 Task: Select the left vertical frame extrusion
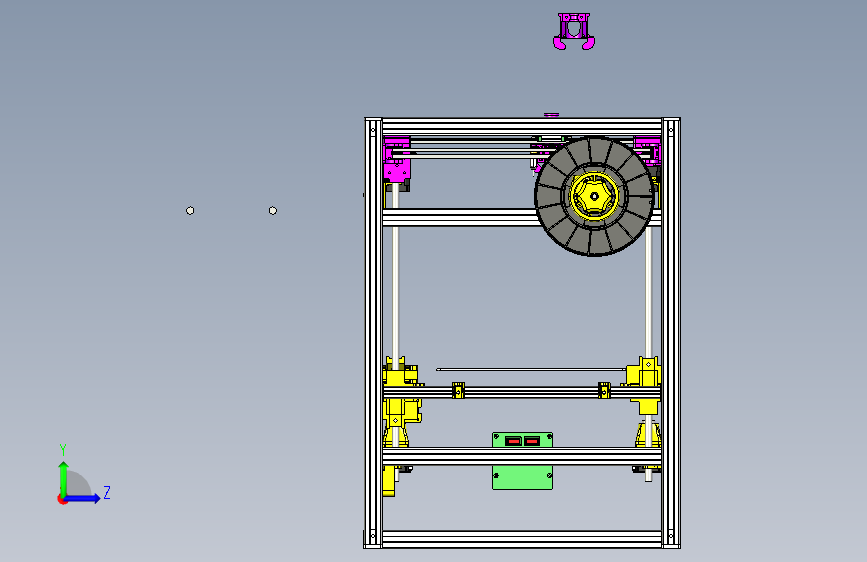click(373, 332)
